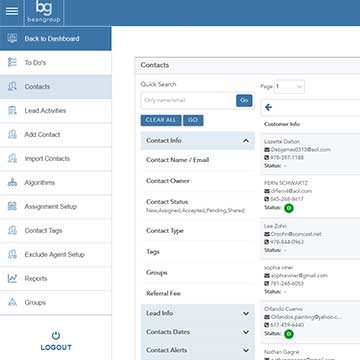The height and width of the screenshot is (360, 360).
Task: Click the name FERN SCHWARTZ
Action: (x=286, y=183)
